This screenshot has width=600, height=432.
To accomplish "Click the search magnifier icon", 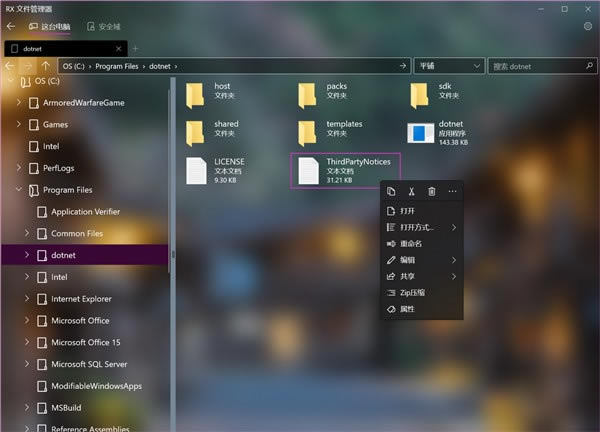I will [589, 66].
